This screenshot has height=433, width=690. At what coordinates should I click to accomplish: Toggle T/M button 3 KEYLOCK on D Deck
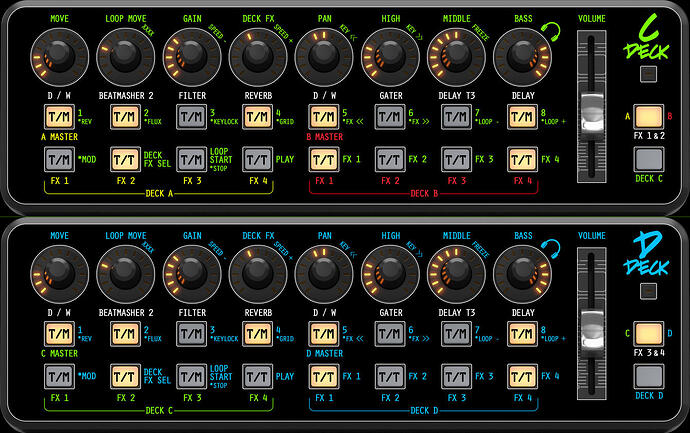192,334
